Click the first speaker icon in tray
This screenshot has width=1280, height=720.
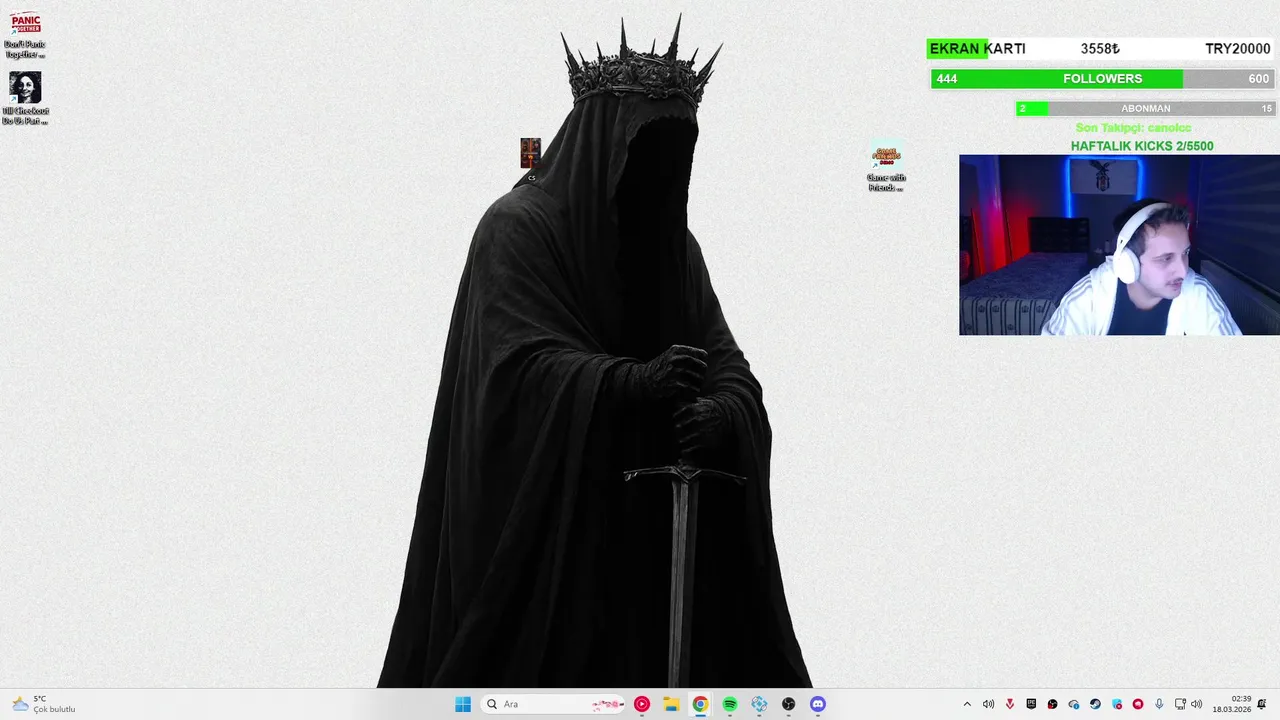(x=988, y=704)
